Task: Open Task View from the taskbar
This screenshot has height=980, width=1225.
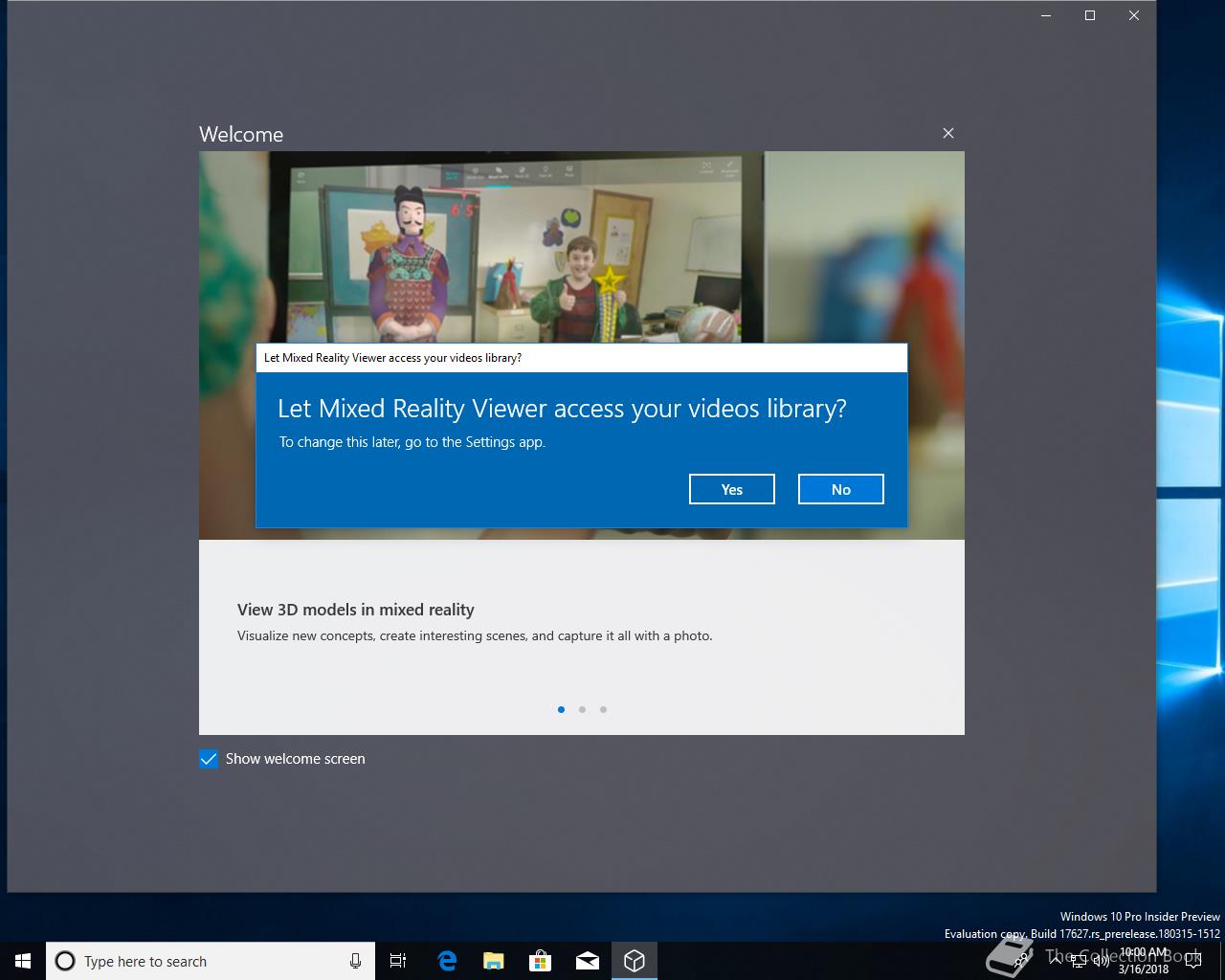Action: pyautogui.click(x=398, y=961)
